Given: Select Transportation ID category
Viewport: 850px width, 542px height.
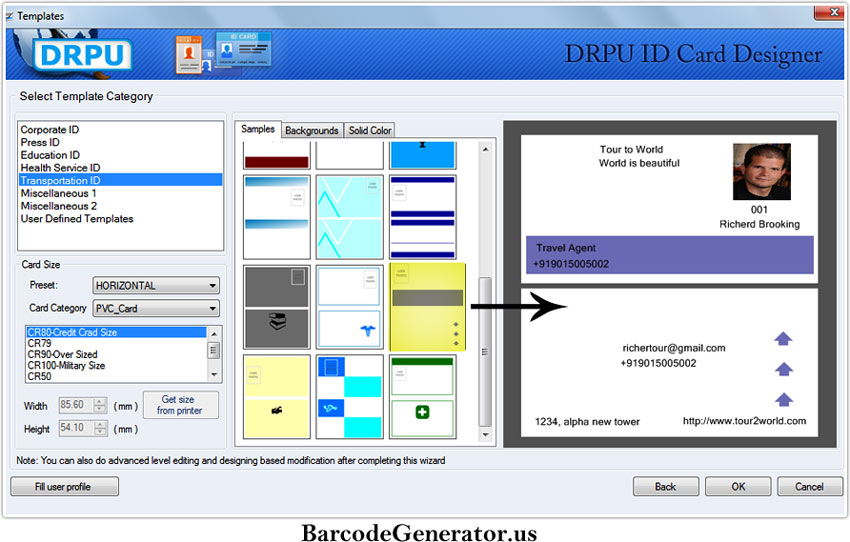Looking at the screenshot, I should tap(120, 180).
